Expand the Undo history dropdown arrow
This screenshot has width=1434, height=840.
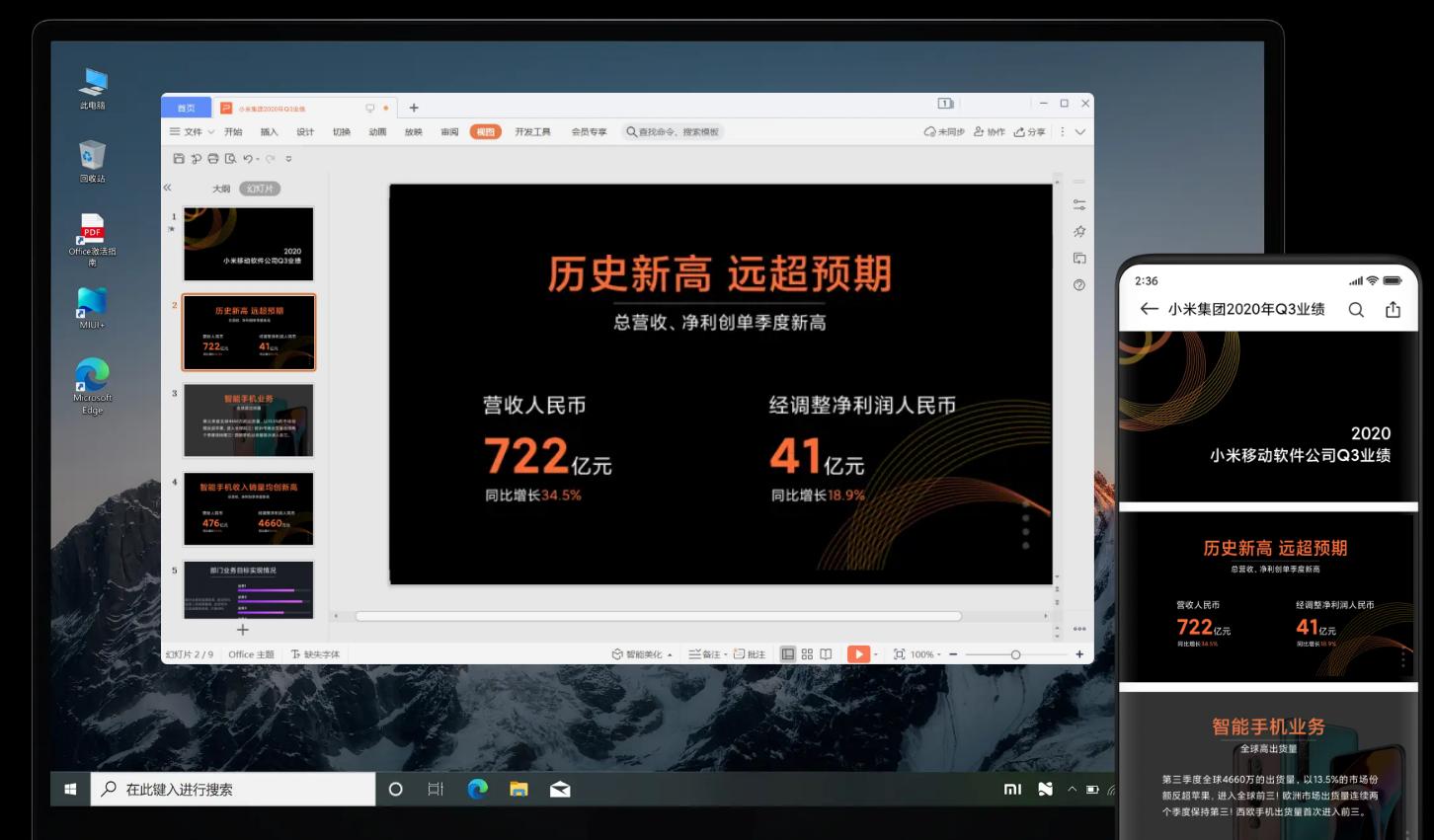pos(258,158)
